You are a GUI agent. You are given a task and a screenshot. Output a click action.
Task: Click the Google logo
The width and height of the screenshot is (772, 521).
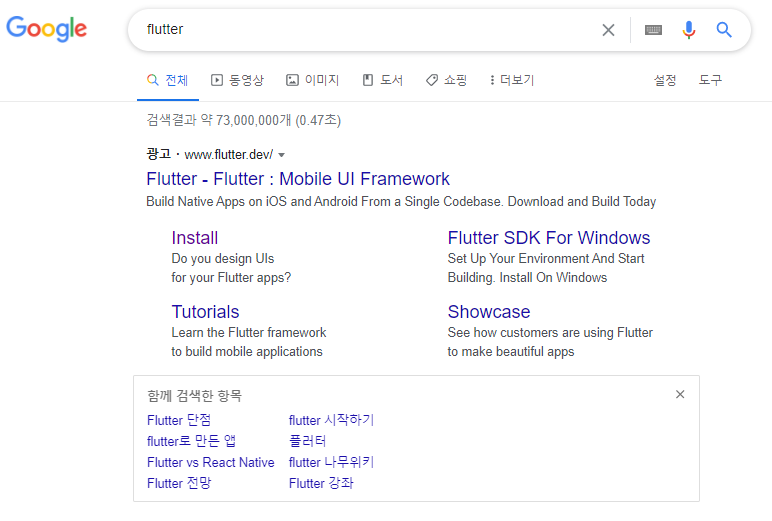click(46, 29)
